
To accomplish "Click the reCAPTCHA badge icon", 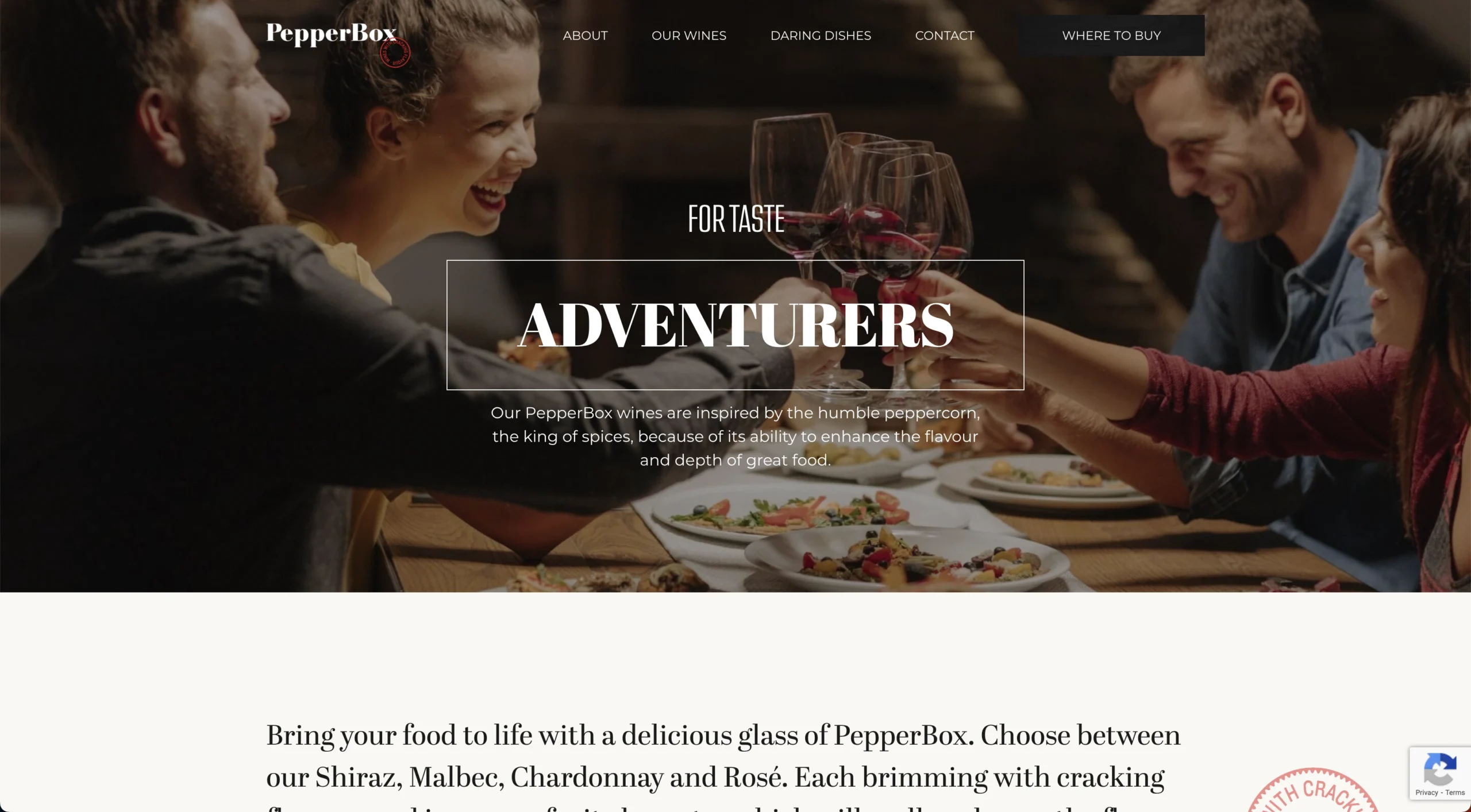I will tap(1440, 770).
